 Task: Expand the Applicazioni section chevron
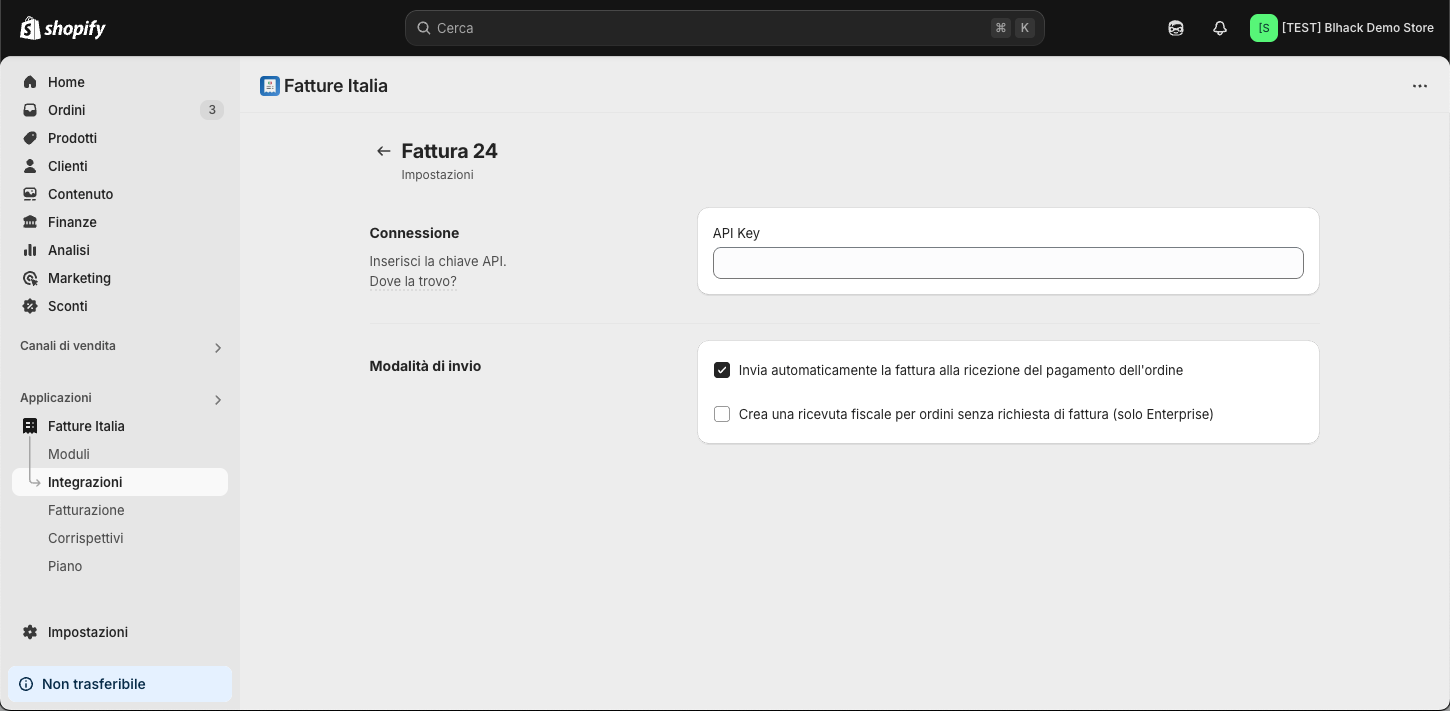pyautogui.click(x=218, y=400)
